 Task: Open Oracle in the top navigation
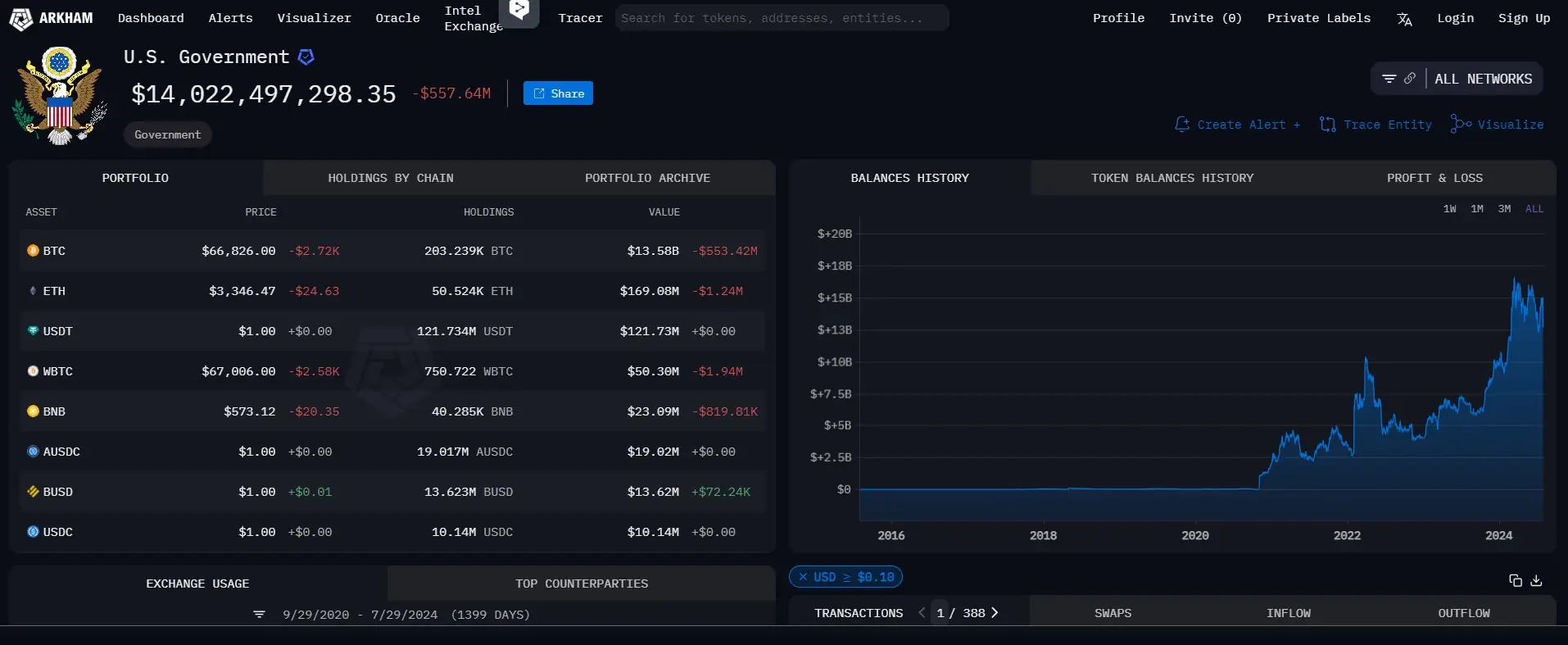click(x=397, y=18)
